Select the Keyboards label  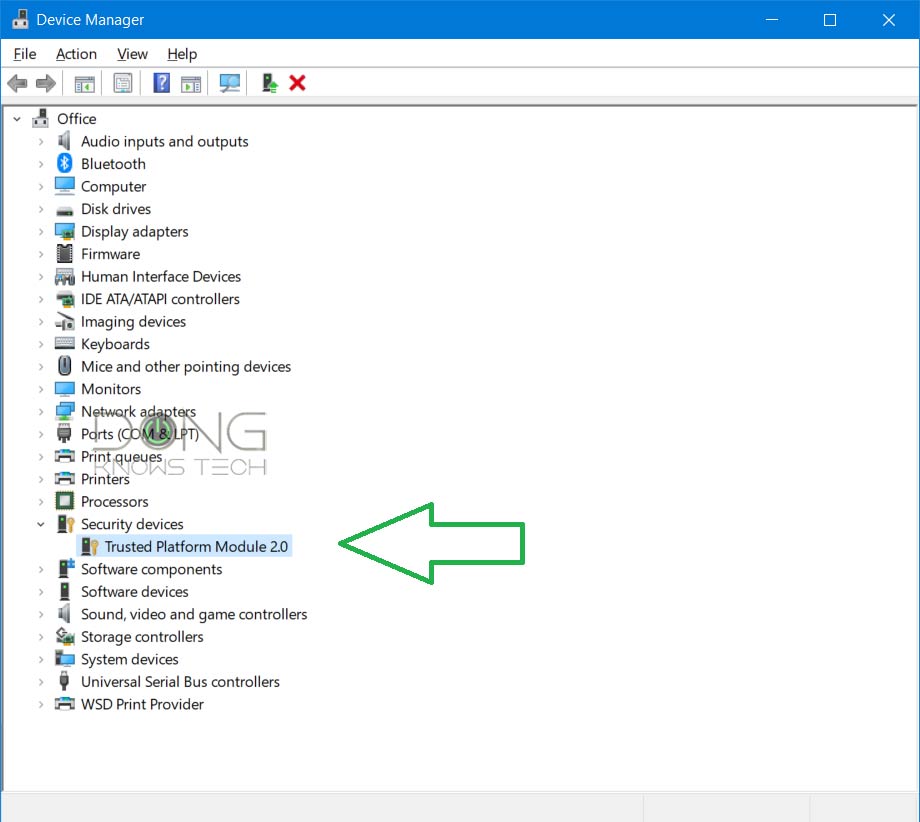pyautogui.click(x=115, y=344)
